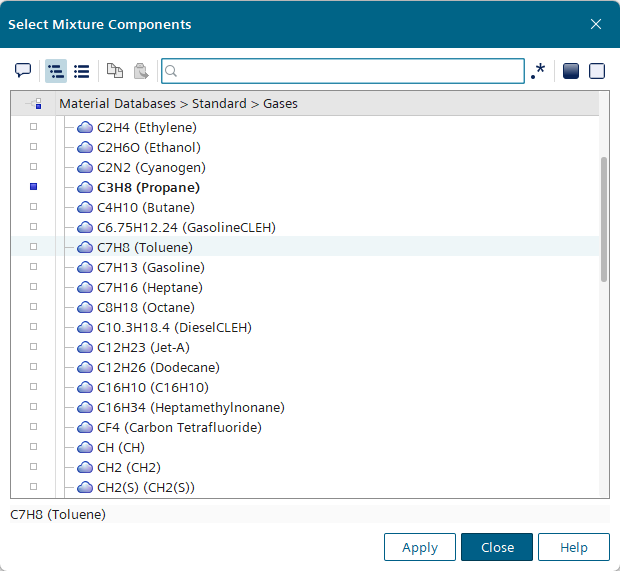Select C12H23 (Jet-A) gas entry
The image size is (620, 571).
(x=136, y=347)
